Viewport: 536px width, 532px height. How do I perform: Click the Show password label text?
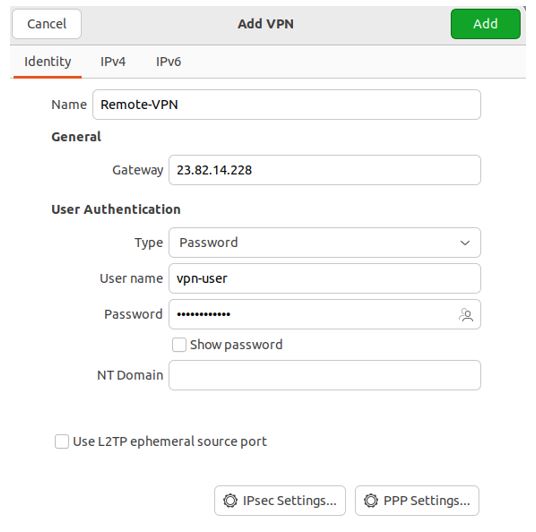click(236, 345)
